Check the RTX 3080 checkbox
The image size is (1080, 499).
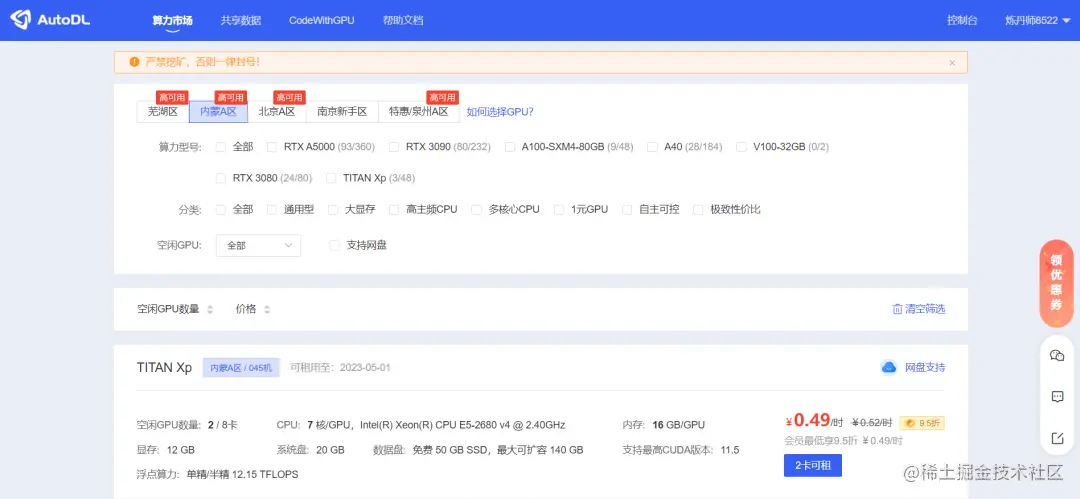coord(220,178)
